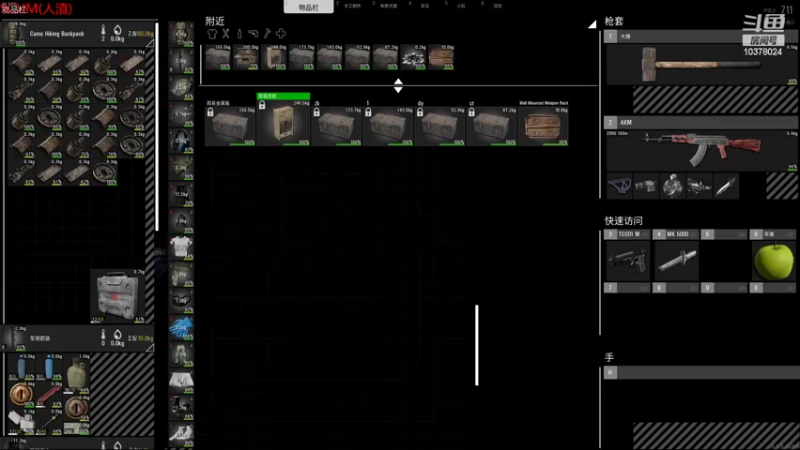800x450 pixels.
Task: Click quick access slot 8 header
Action: pyautogui.click(x=676, y=288)
